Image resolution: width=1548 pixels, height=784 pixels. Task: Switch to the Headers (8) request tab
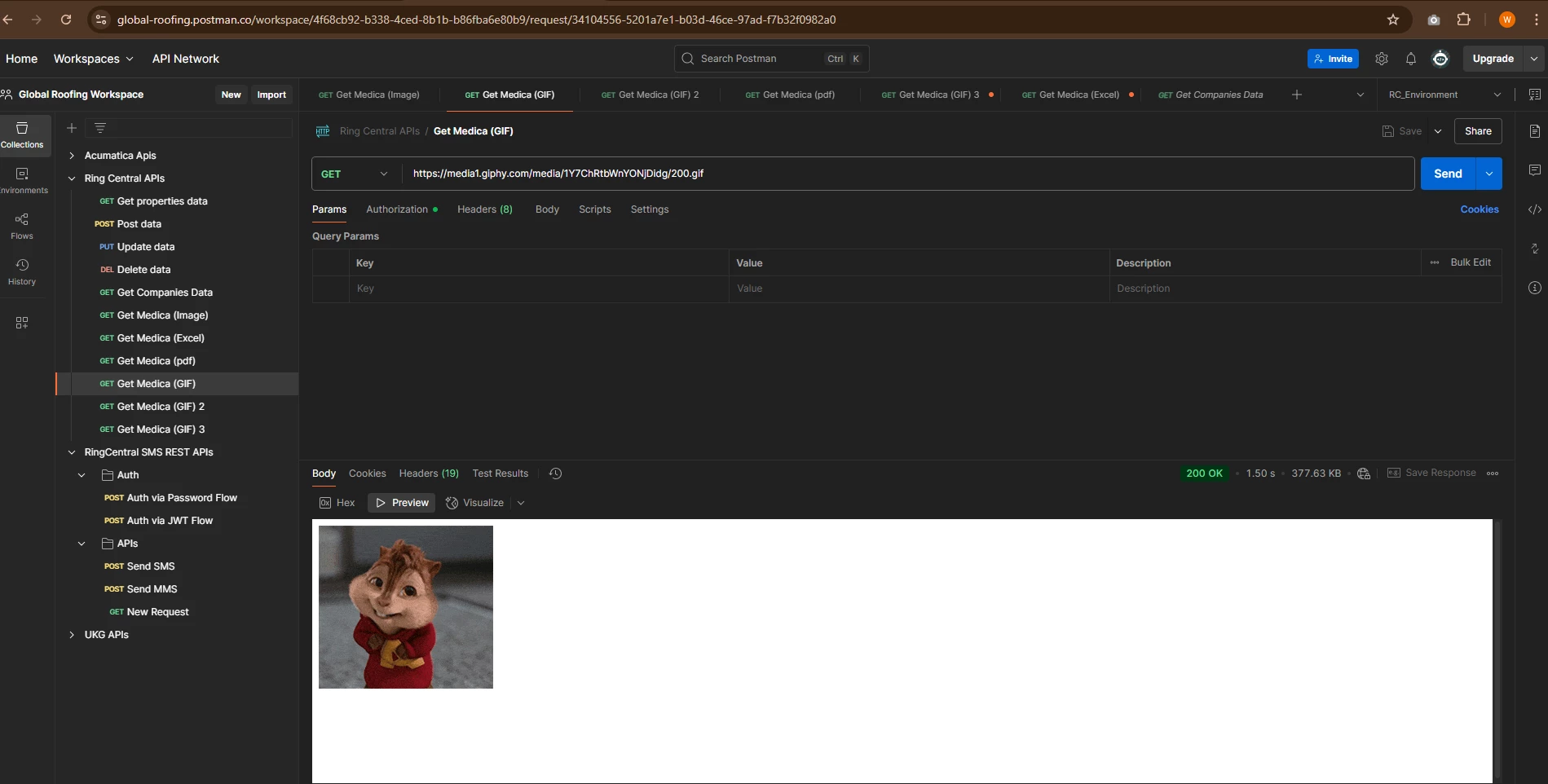485,209
